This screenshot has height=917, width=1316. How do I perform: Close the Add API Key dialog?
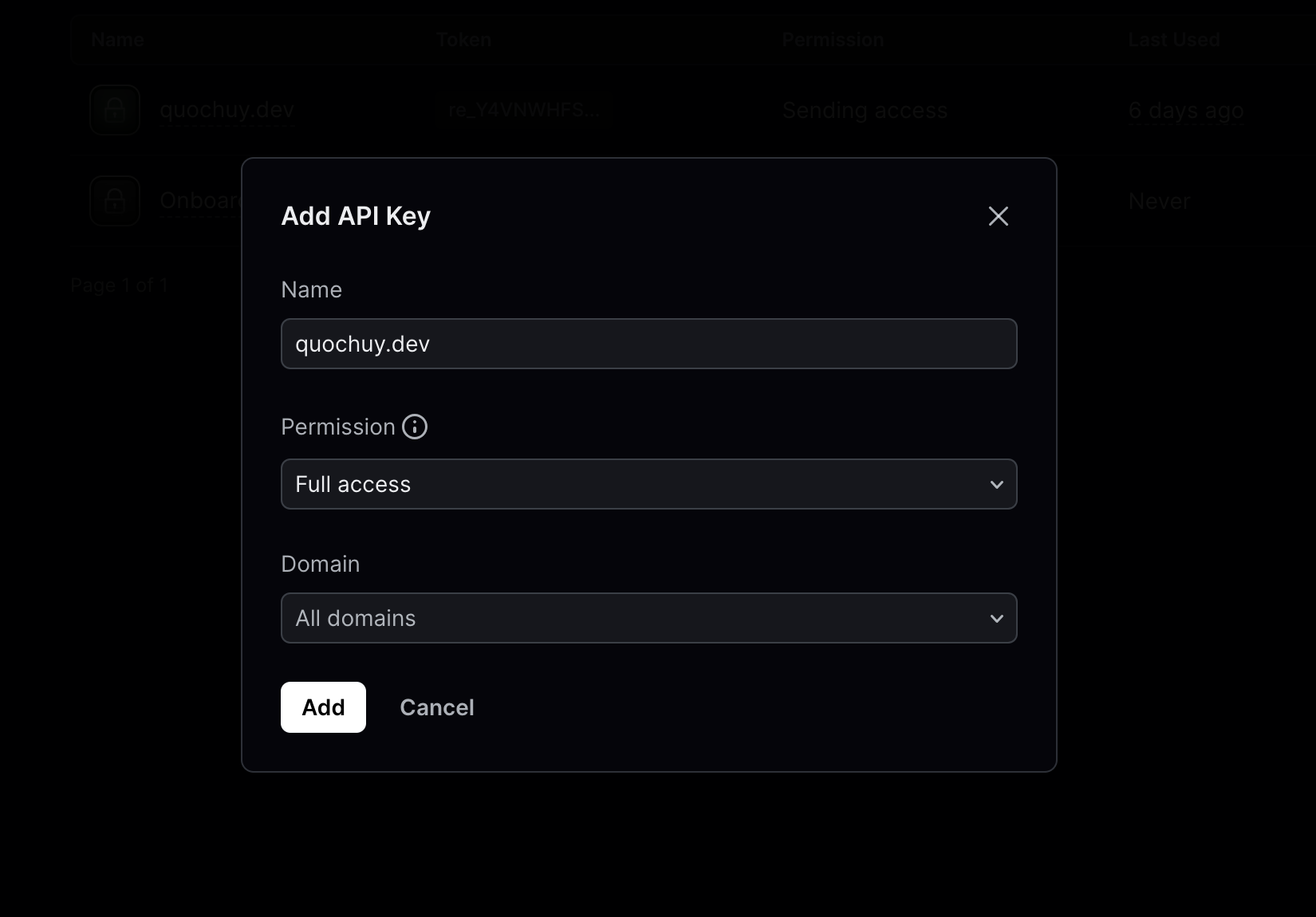click(x=998, y=215)
